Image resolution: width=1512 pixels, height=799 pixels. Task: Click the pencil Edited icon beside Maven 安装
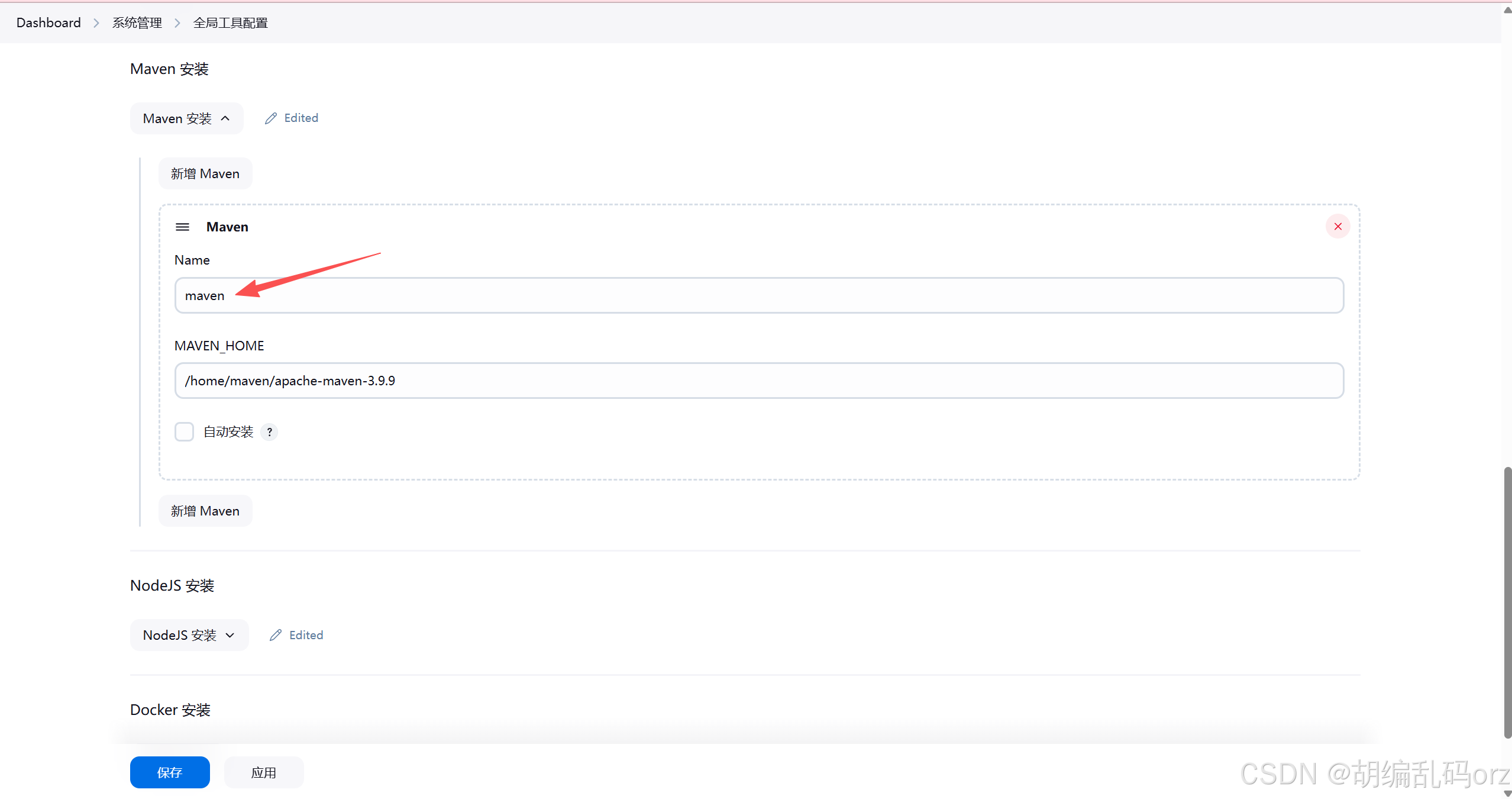click(271, 118)
